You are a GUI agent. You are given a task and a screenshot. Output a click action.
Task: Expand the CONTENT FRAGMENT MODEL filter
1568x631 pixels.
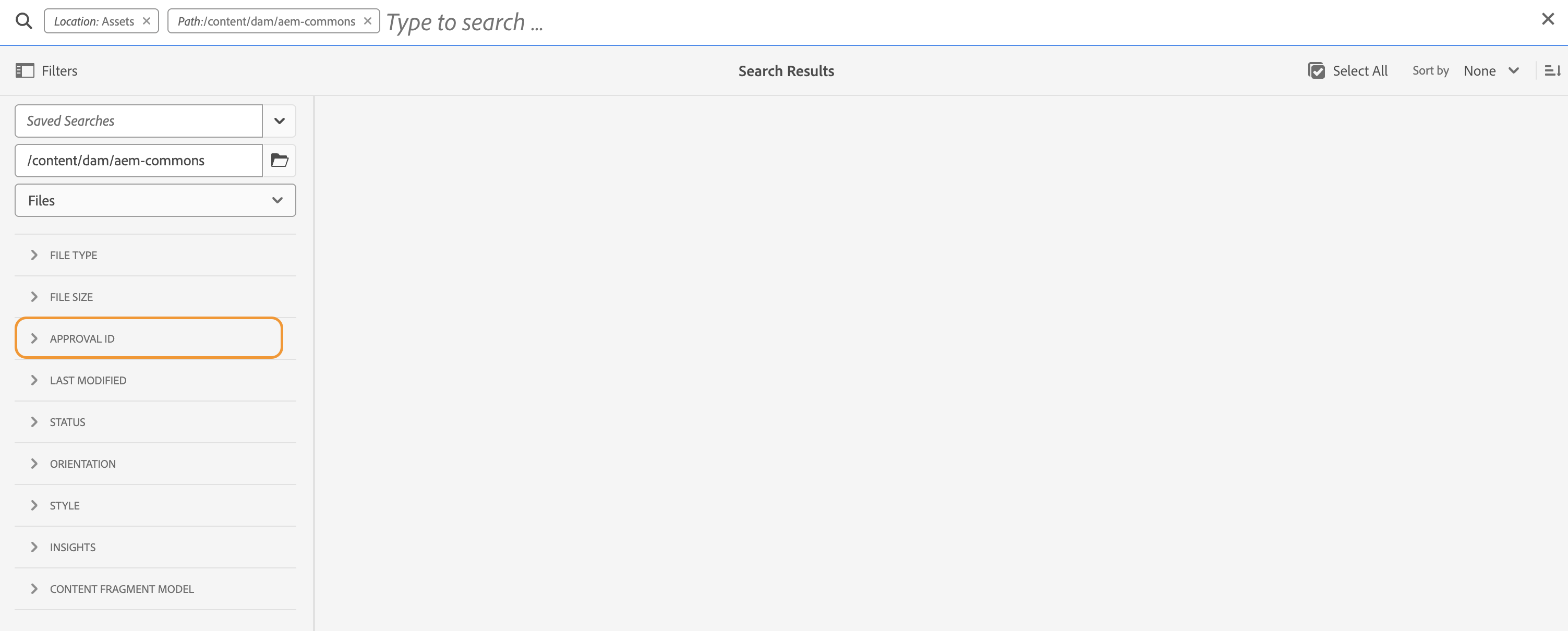click(x=155, y=588)
